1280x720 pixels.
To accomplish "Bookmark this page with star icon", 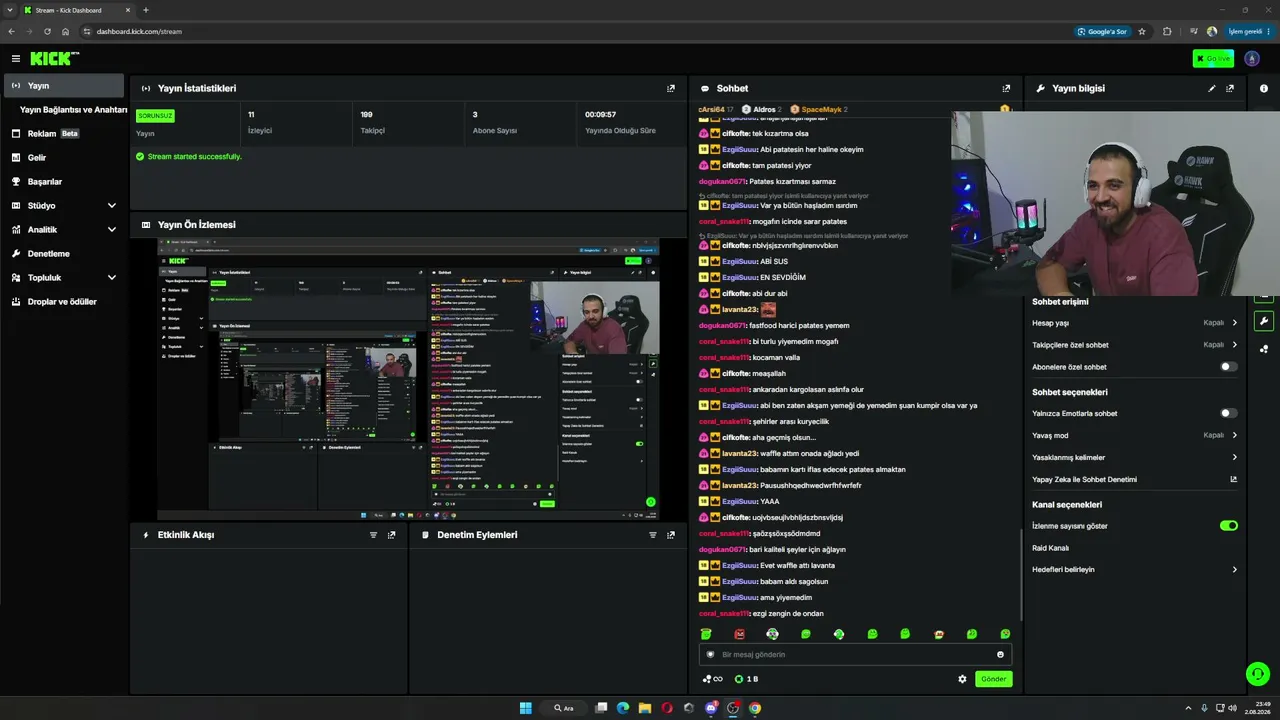I will [x=1142, y=31].
